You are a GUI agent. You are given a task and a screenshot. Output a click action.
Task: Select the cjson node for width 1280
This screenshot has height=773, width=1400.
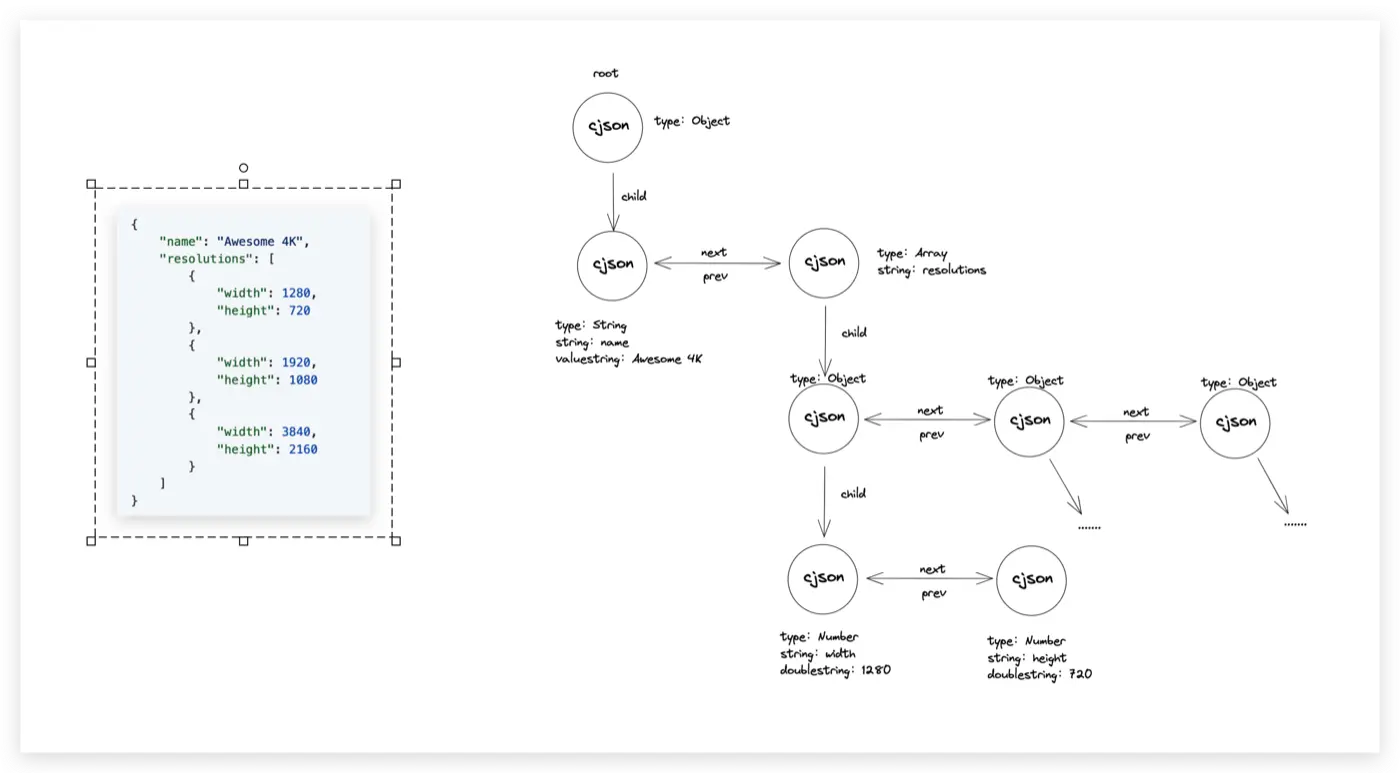pyautogui.click(x=822, y=578)
